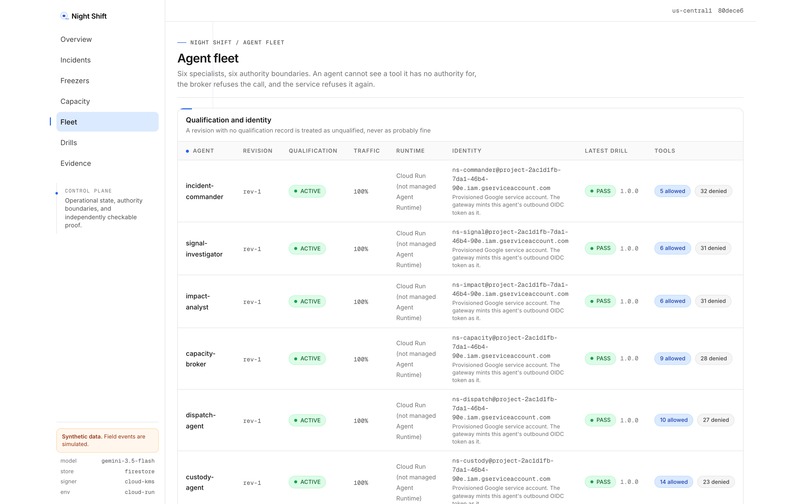Click ACTIVE badge for signal-investigator
Screen dimensions: 806x504
307,248
